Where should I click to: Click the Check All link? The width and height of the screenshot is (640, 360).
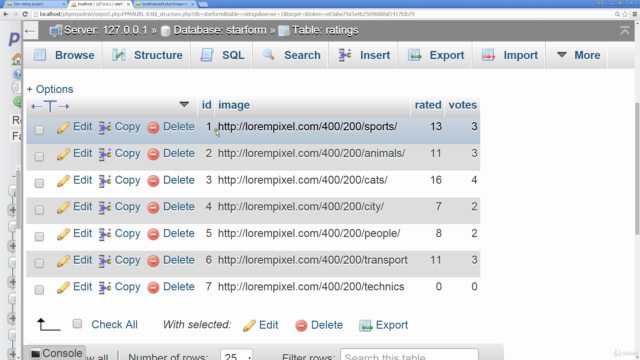point(114,324)
